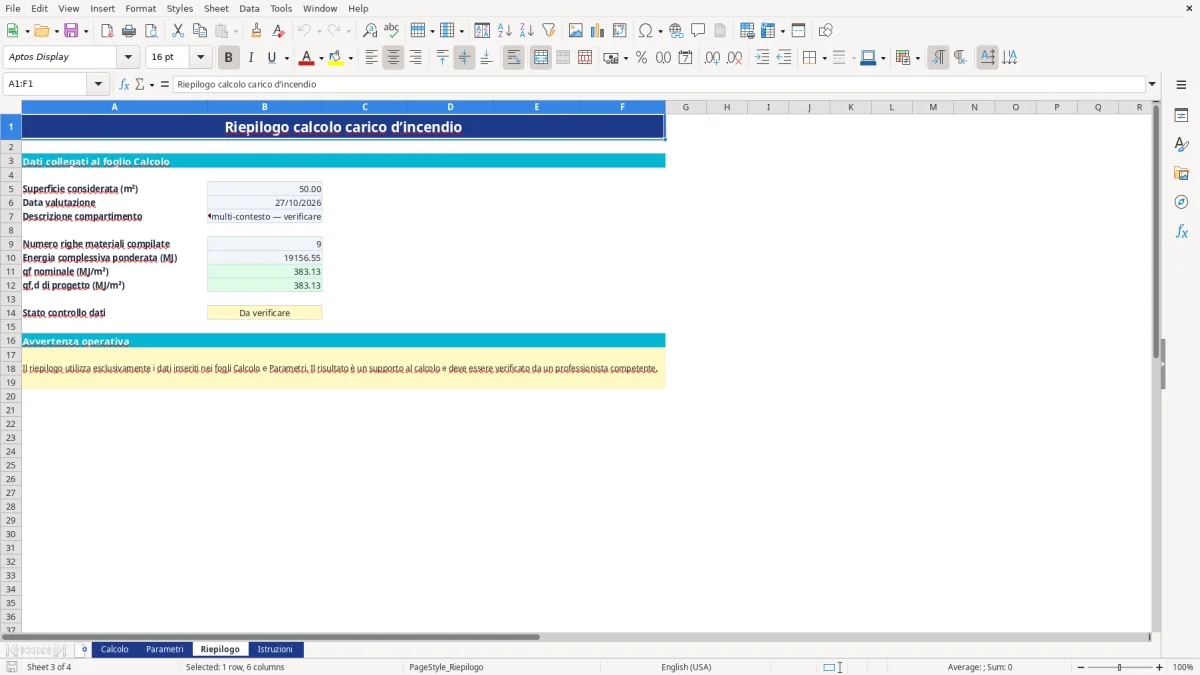Adjust the zoom slider in status bar
1200x675 pixels.
[1120, 667]
